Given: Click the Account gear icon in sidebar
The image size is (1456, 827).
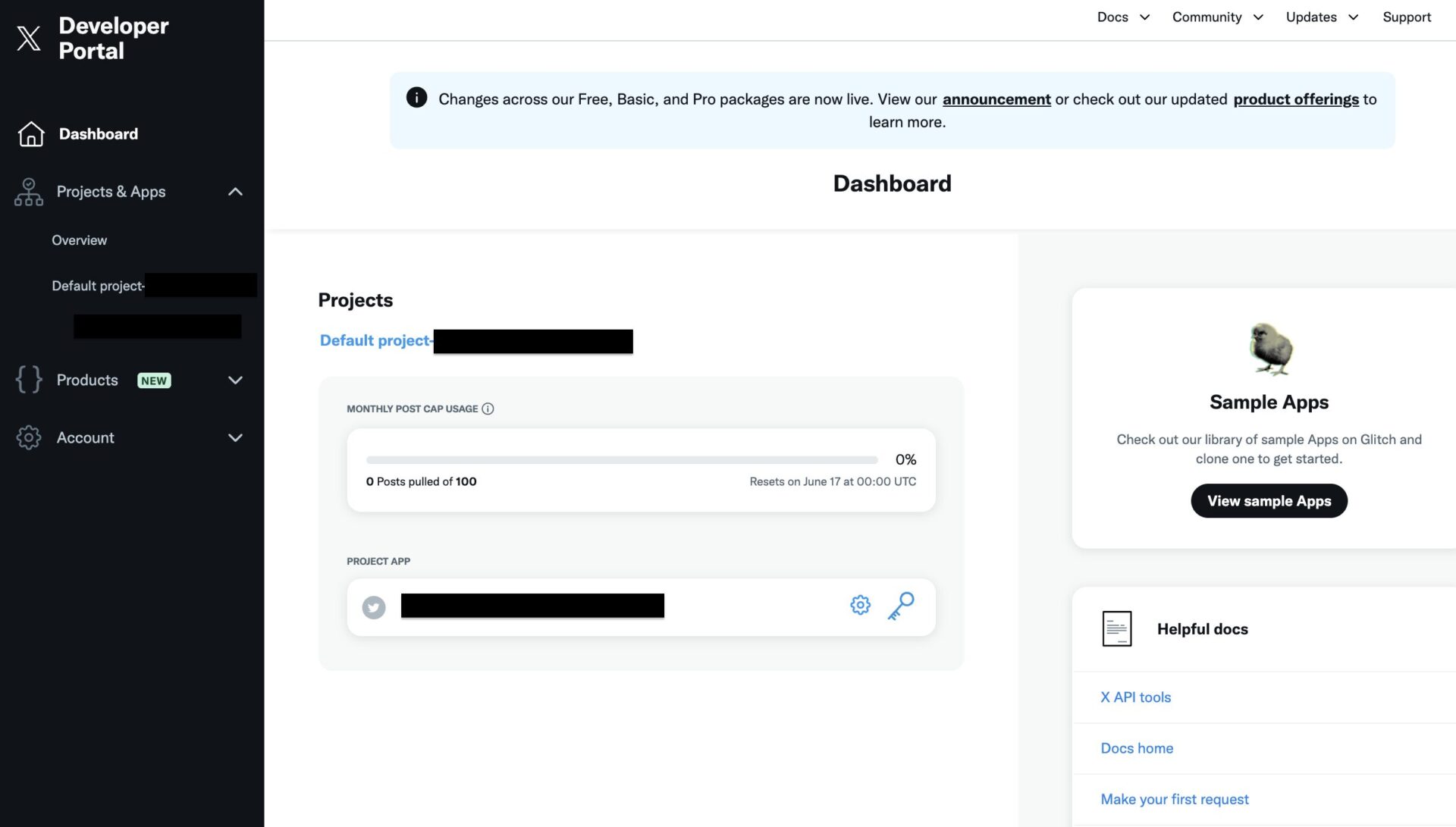Looking at the screenshot, I should point(29,437).
